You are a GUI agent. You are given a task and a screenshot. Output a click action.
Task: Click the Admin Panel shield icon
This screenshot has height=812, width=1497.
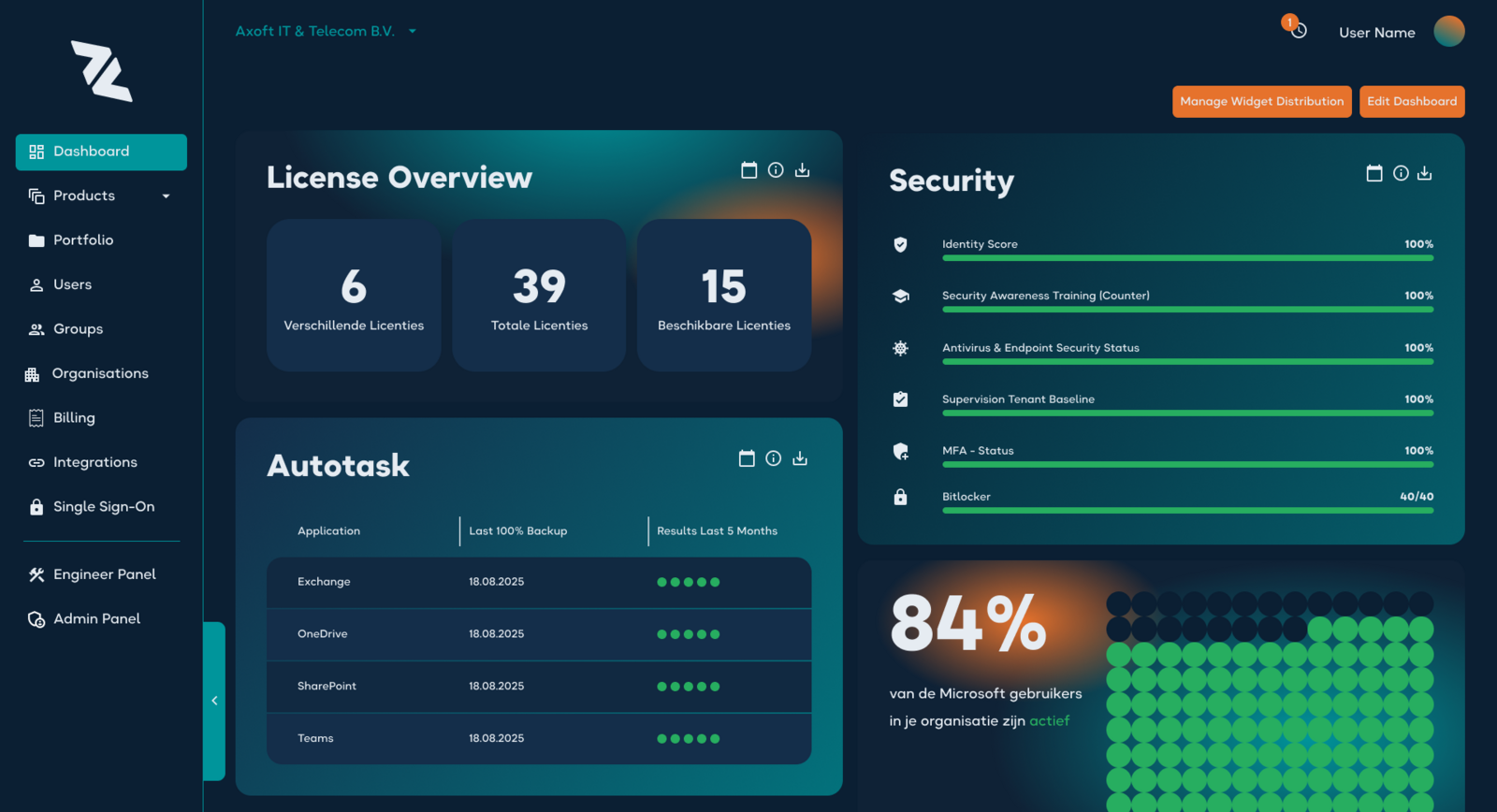click(x=36, y=619)
